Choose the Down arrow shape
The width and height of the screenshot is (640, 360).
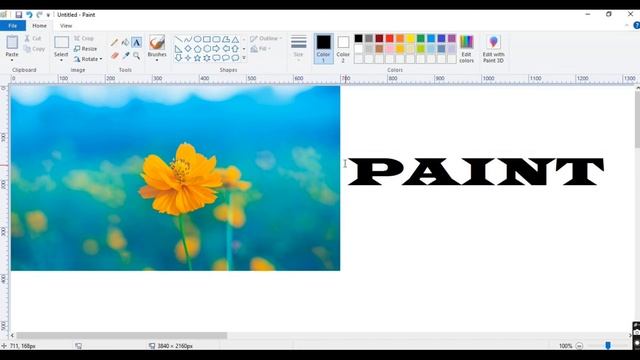tap(178, 58)
